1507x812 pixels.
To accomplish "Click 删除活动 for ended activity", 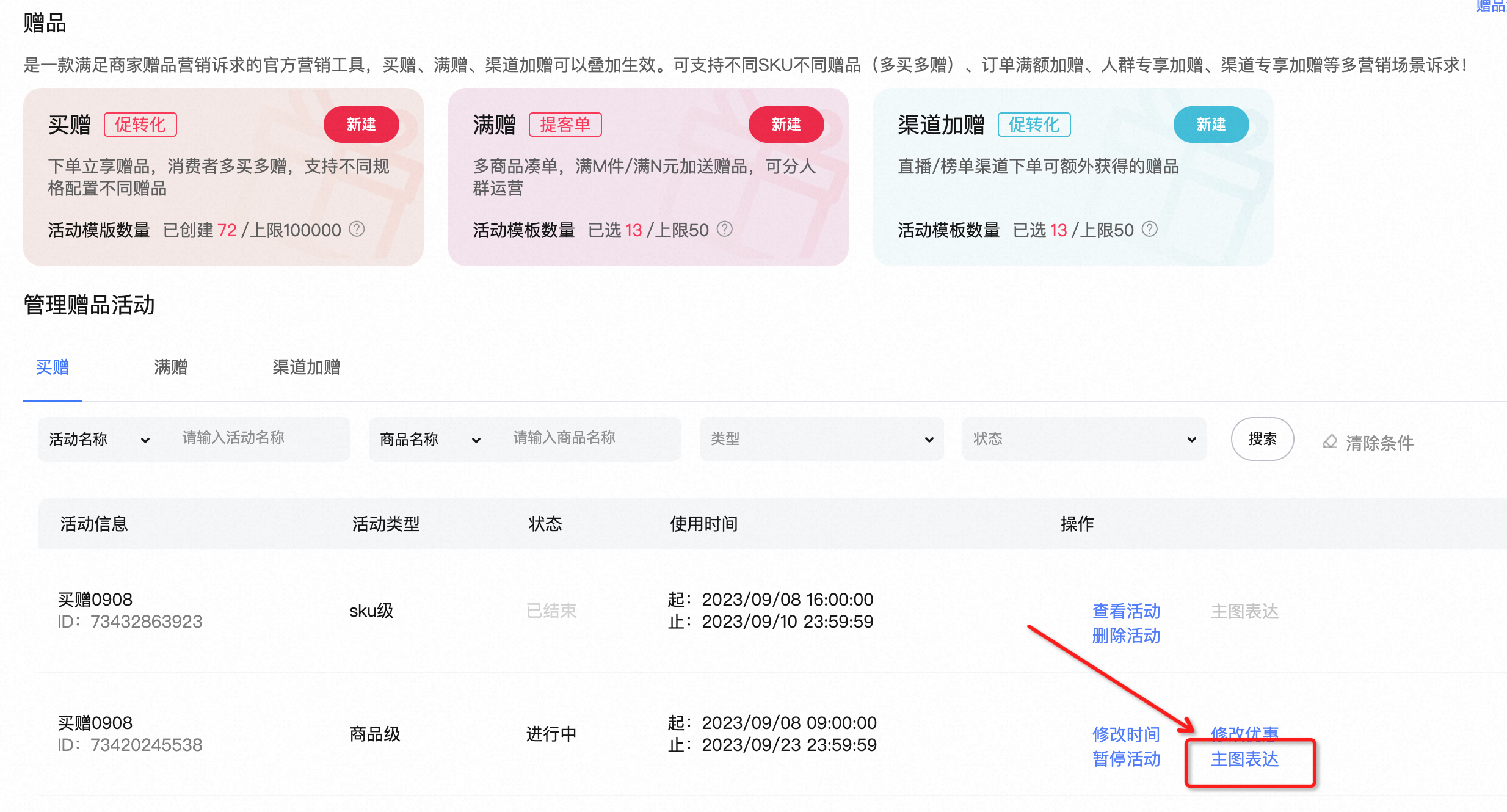I will (1126, 636).
